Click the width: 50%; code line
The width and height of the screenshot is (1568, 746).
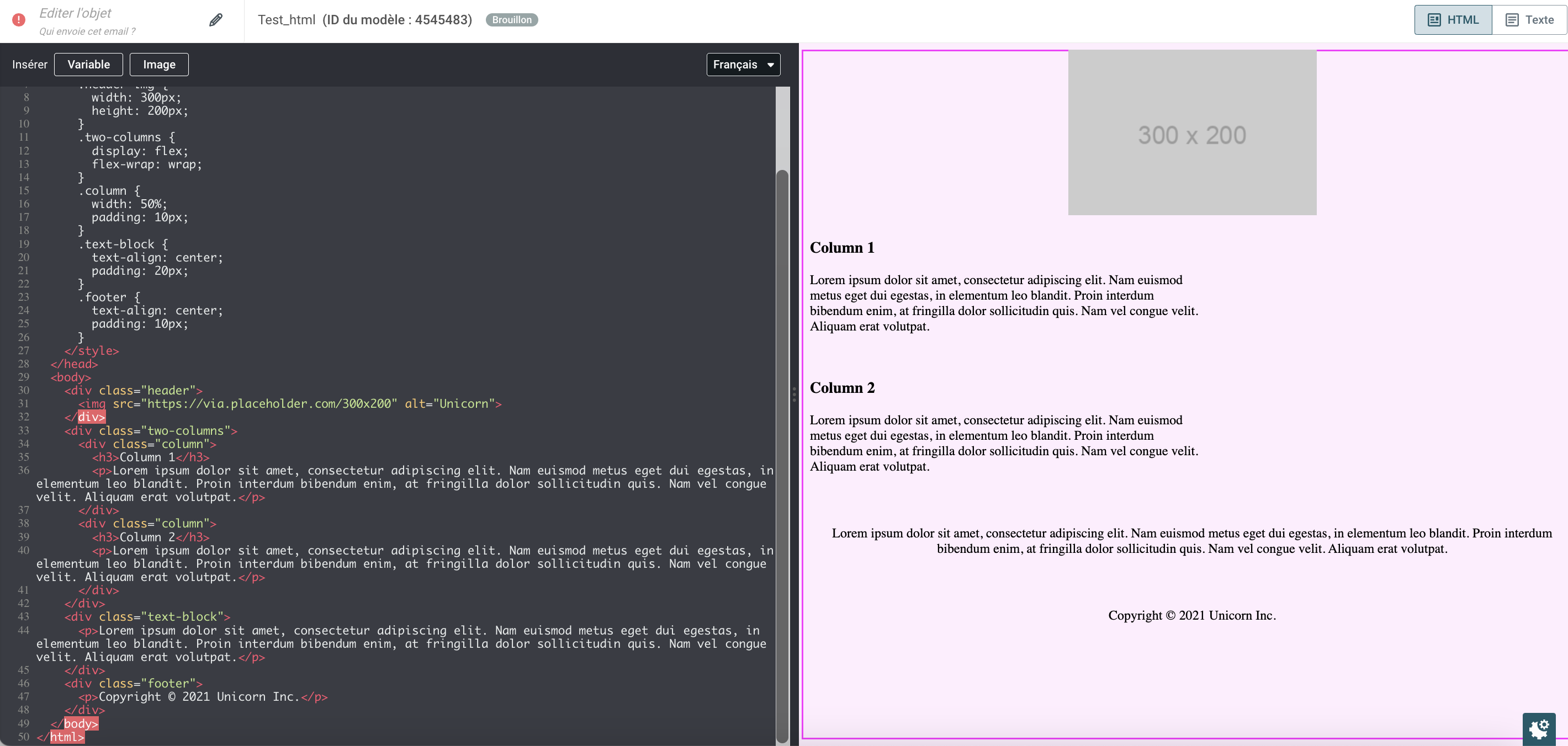pos(129,204)
